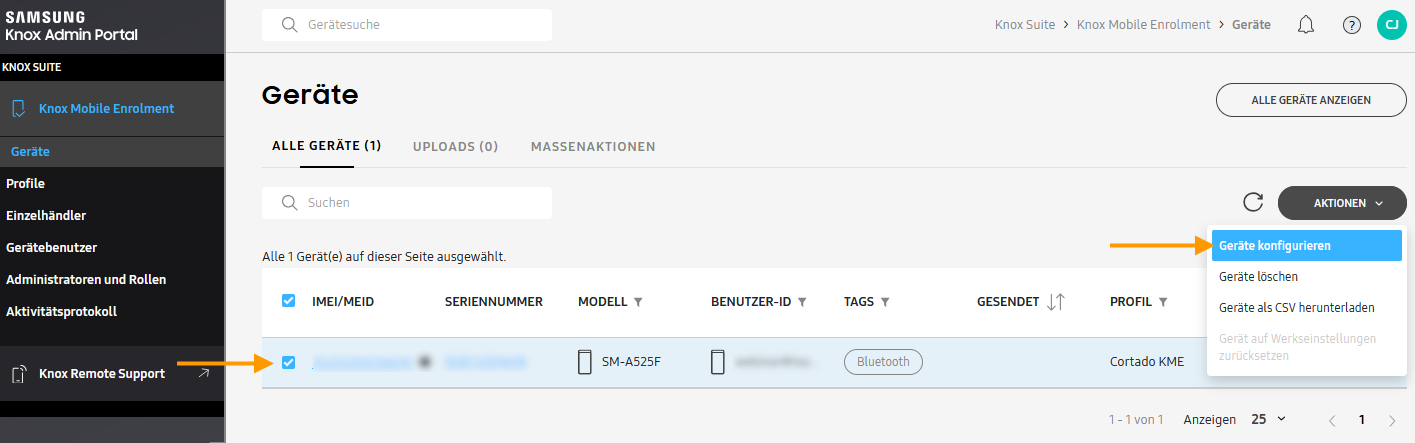
Task: Open the AKTIONEN dropdown
Action: coord(1342,203)
